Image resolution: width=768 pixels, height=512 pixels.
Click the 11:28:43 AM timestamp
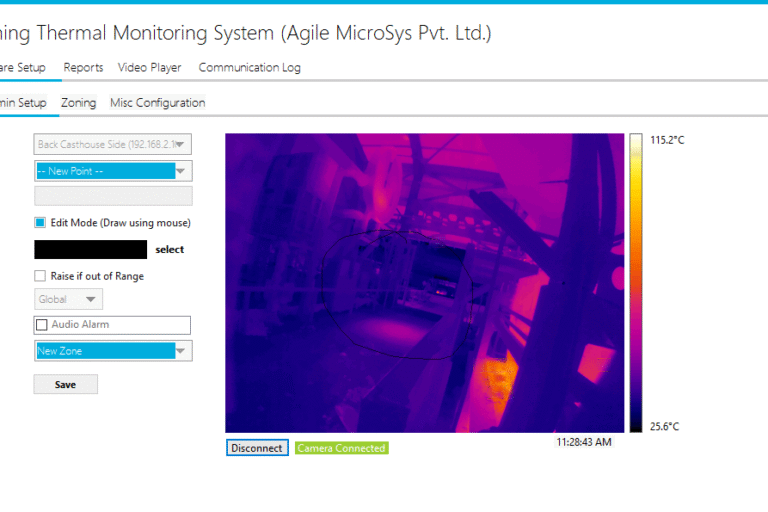click(x=584, y=442)
